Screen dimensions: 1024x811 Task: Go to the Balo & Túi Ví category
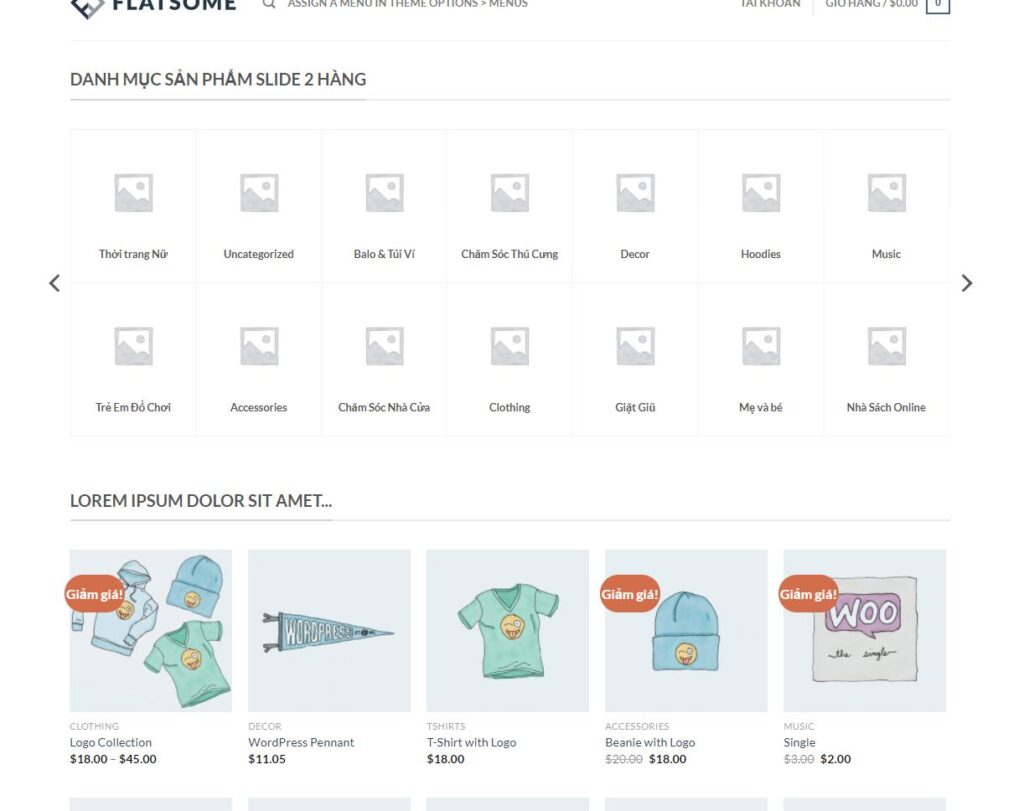point(384,254)
